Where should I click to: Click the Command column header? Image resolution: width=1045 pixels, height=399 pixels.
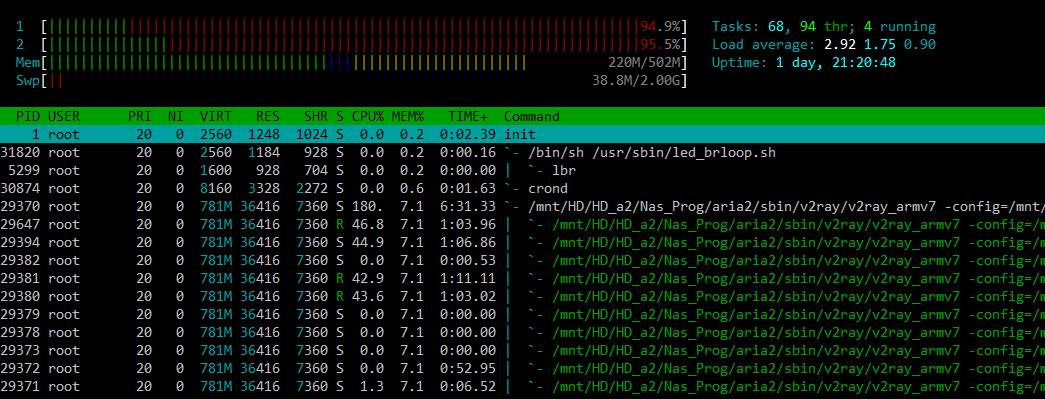click(x=532, y=117)
